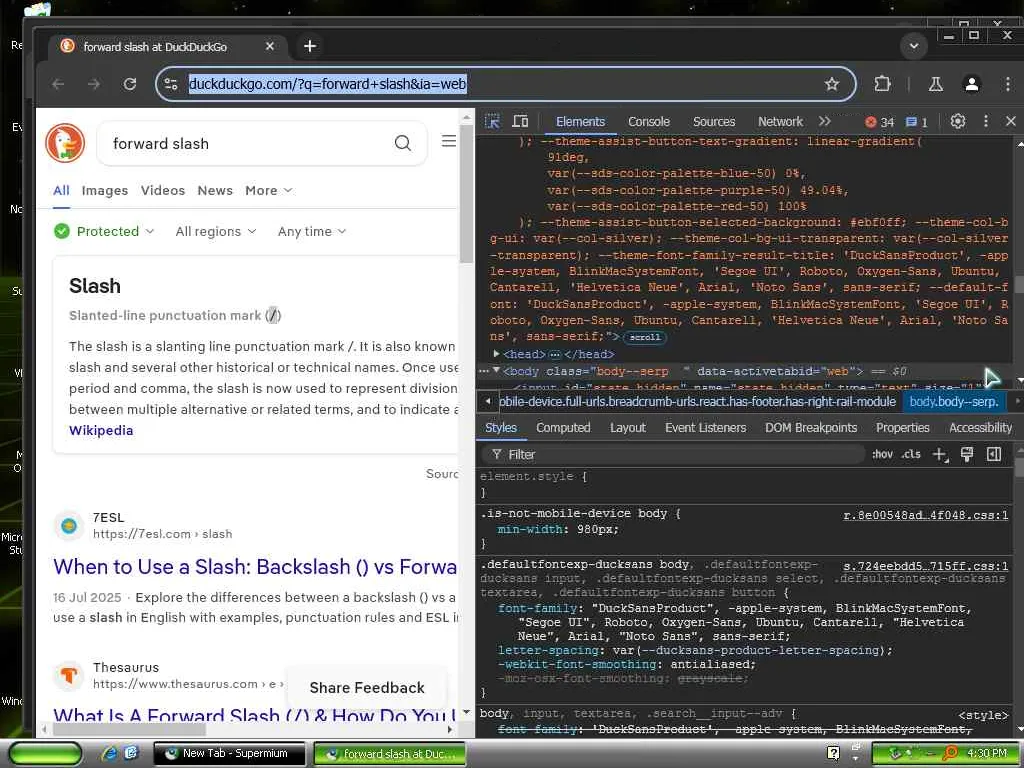1024x768 pixels.
Task: Bookmark this page with the star
Action: tap(831, 84)
